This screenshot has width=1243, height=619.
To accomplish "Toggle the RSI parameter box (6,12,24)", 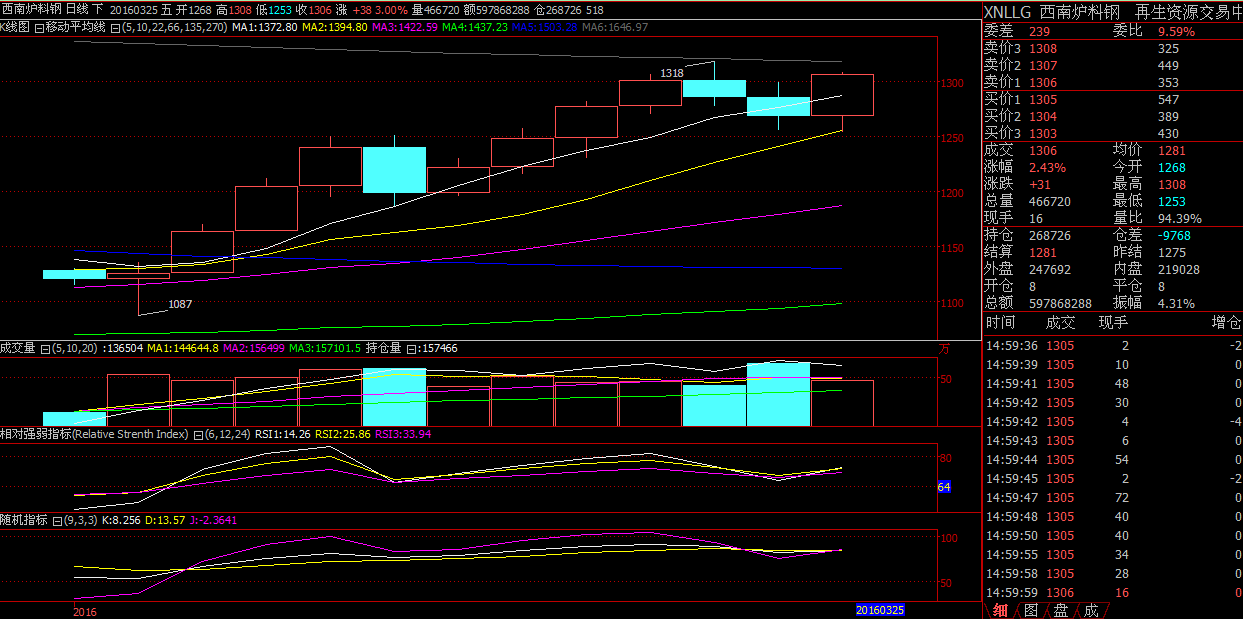I will pyautogui.click(x=198, y=435).
